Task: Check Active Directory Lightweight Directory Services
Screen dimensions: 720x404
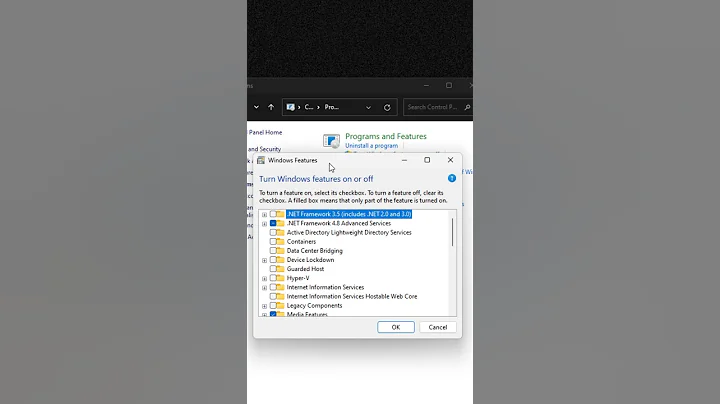Action: pyautogui.click(x=273, y=232)
